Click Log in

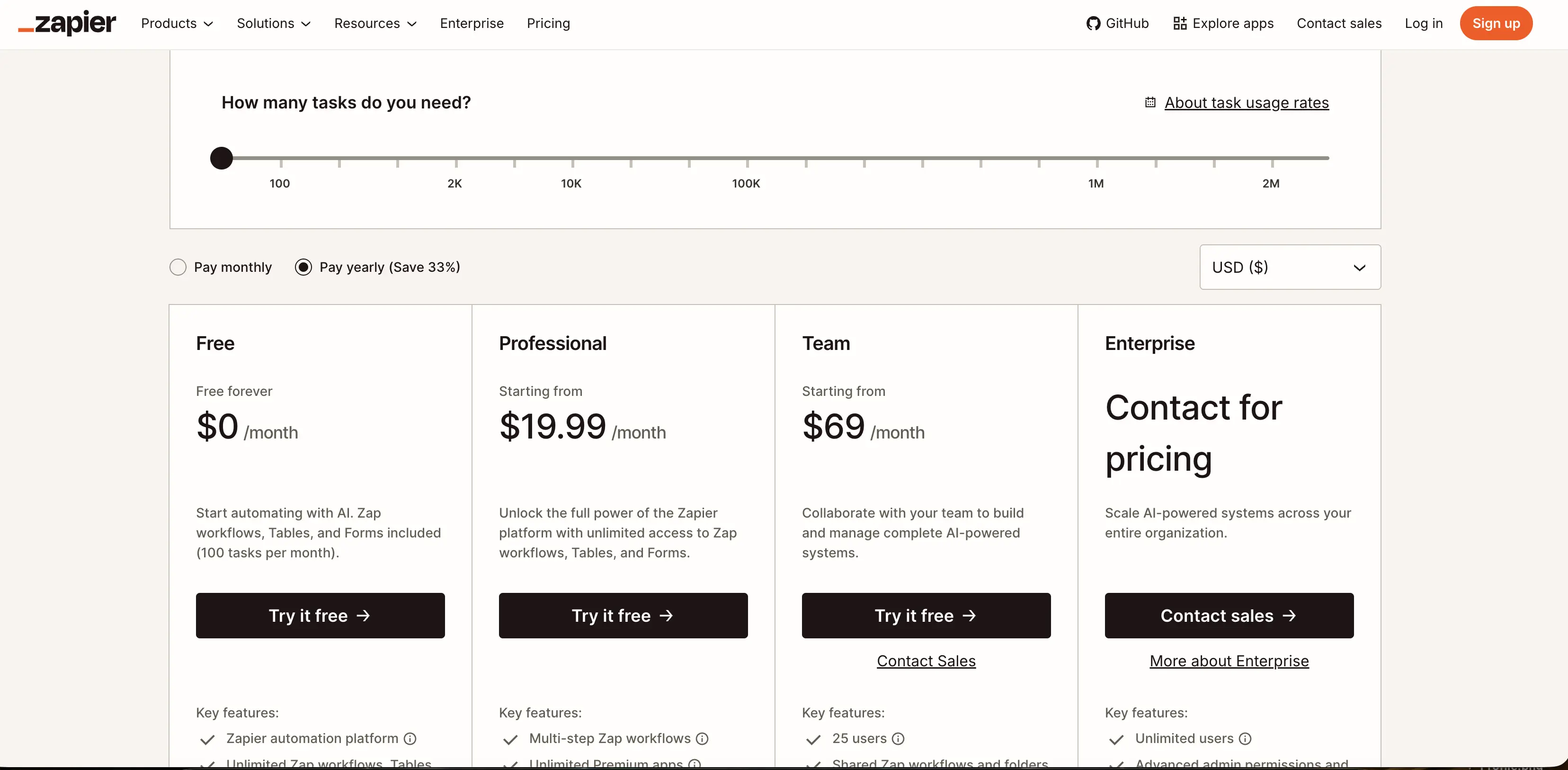coord(1424,23)
